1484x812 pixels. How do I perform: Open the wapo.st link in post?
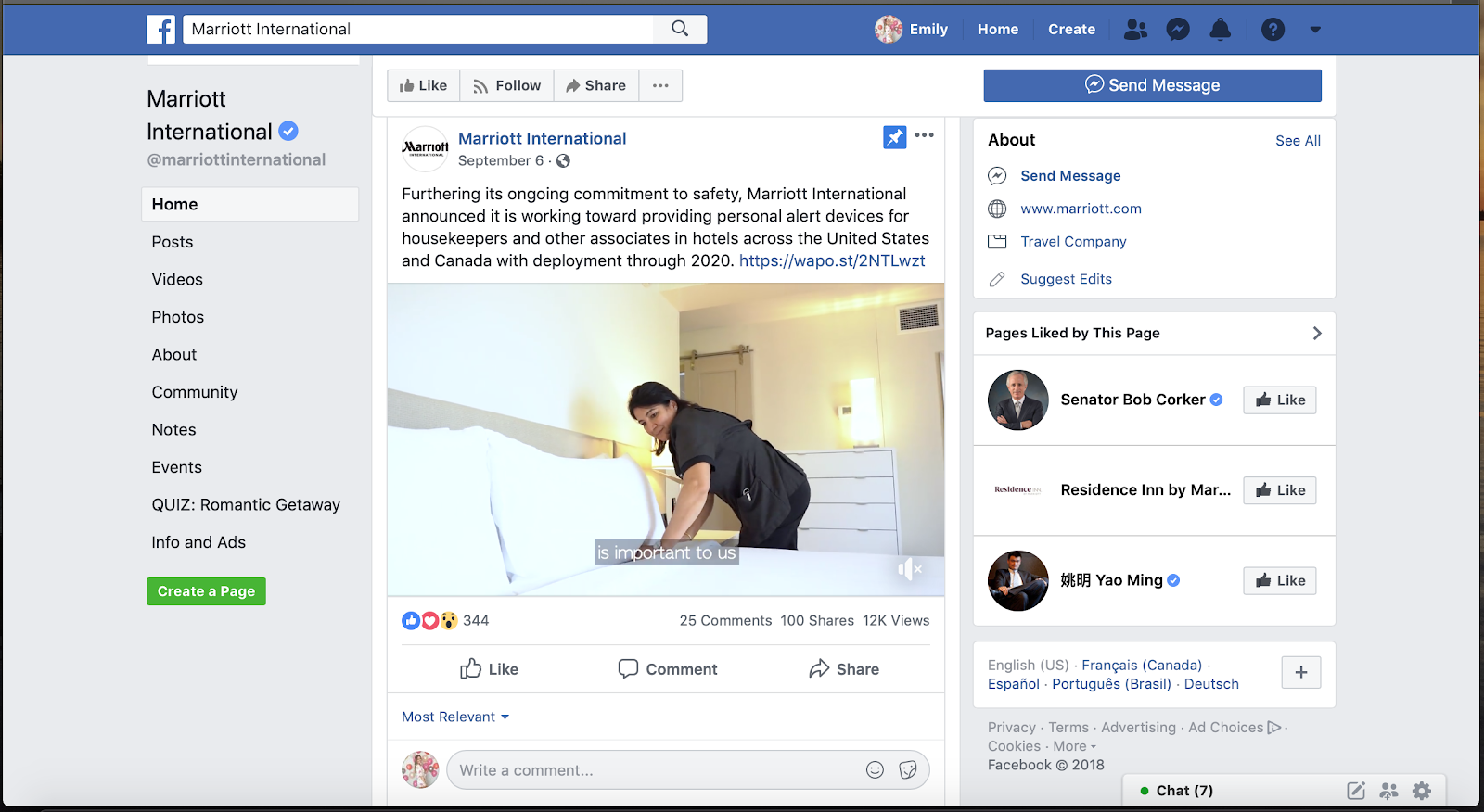point(832,261)
